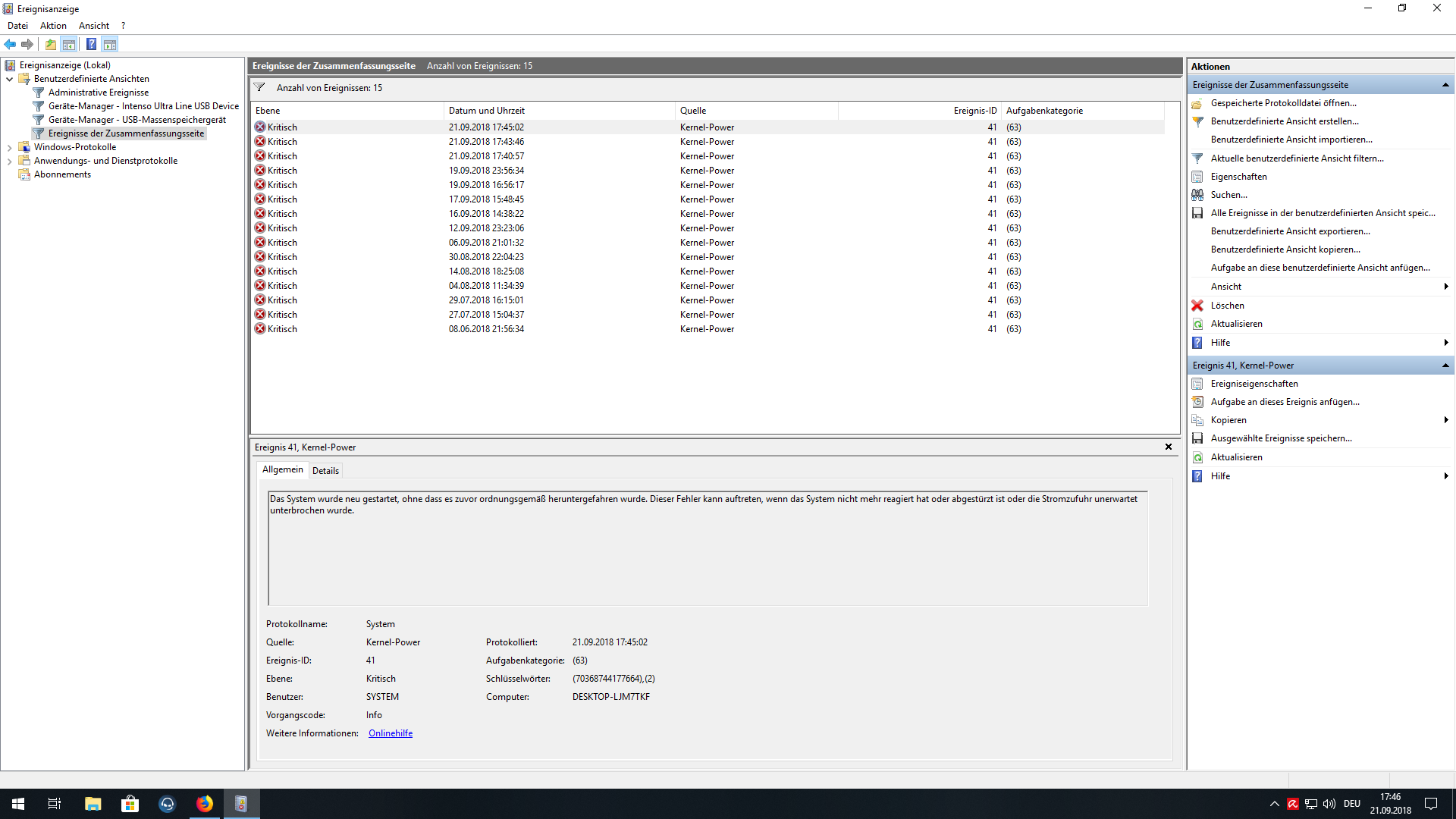Click the binoculars Suchen icon

[x=1197, y=195]
